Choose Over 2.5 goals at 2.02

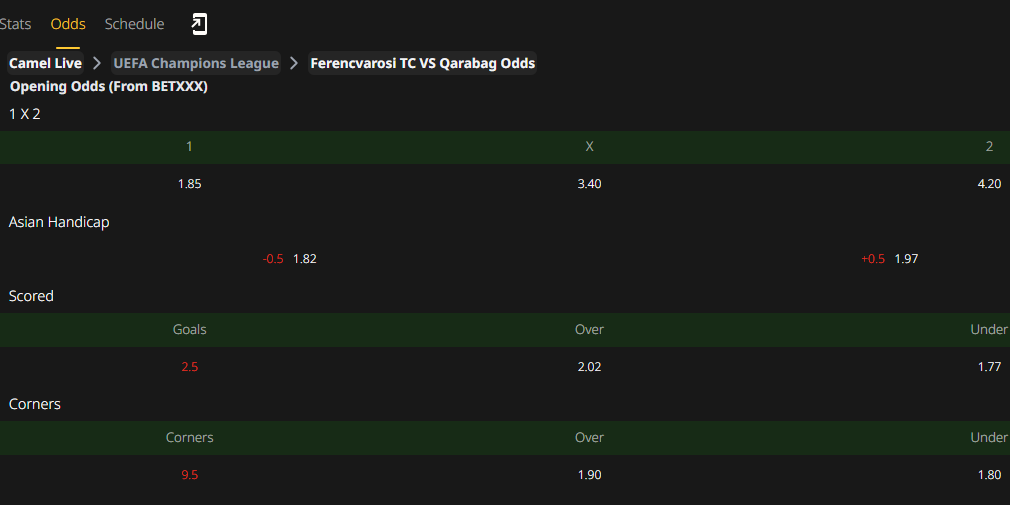point(589,367)
